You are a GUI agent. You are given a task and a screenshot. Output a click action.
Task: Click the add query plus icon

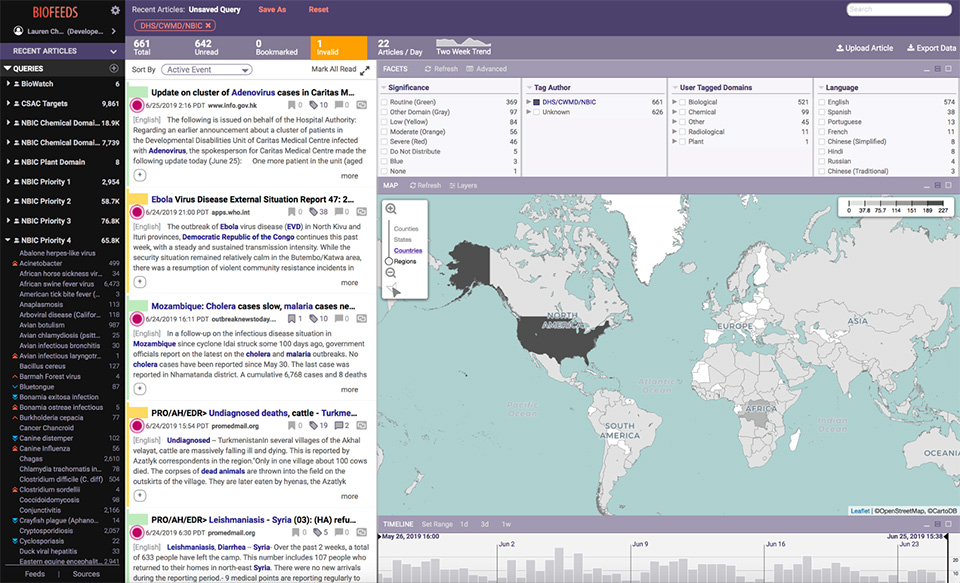tap(113, 68)
